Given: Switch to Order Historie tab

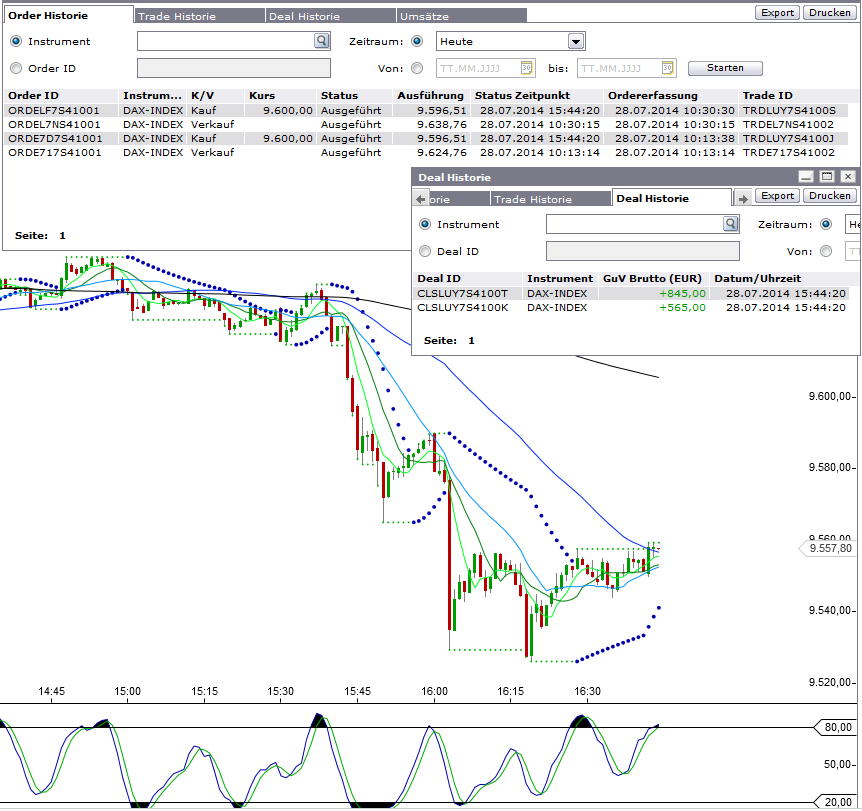Looking at the screenshot, I should pos(68,15).
